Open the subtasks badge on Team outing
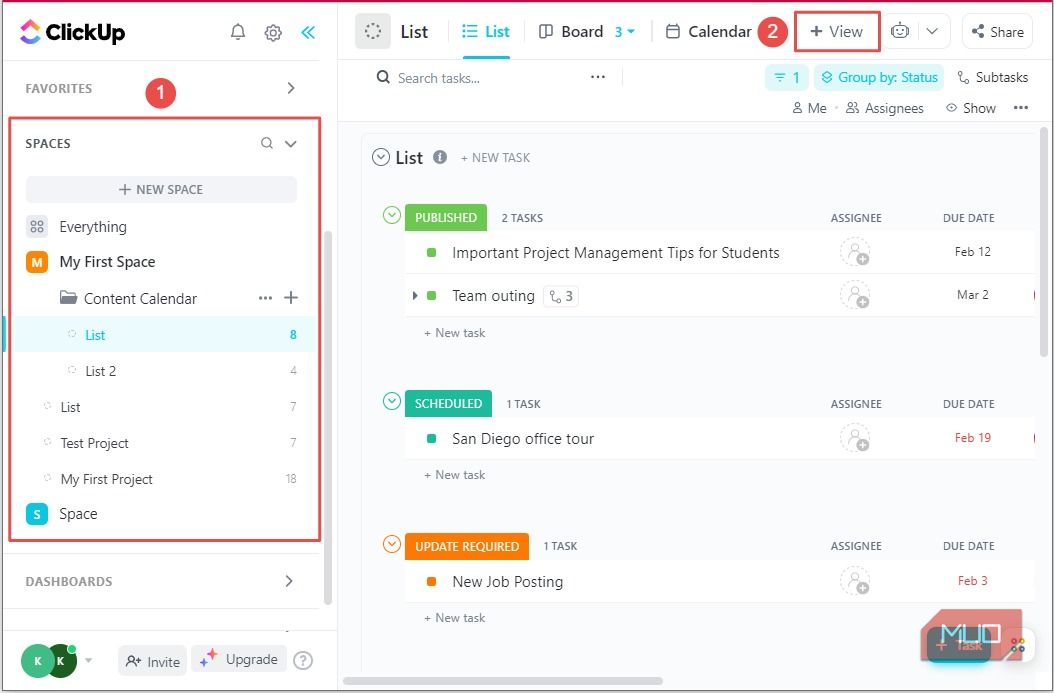1054x693 pixels. coord(561,296)
